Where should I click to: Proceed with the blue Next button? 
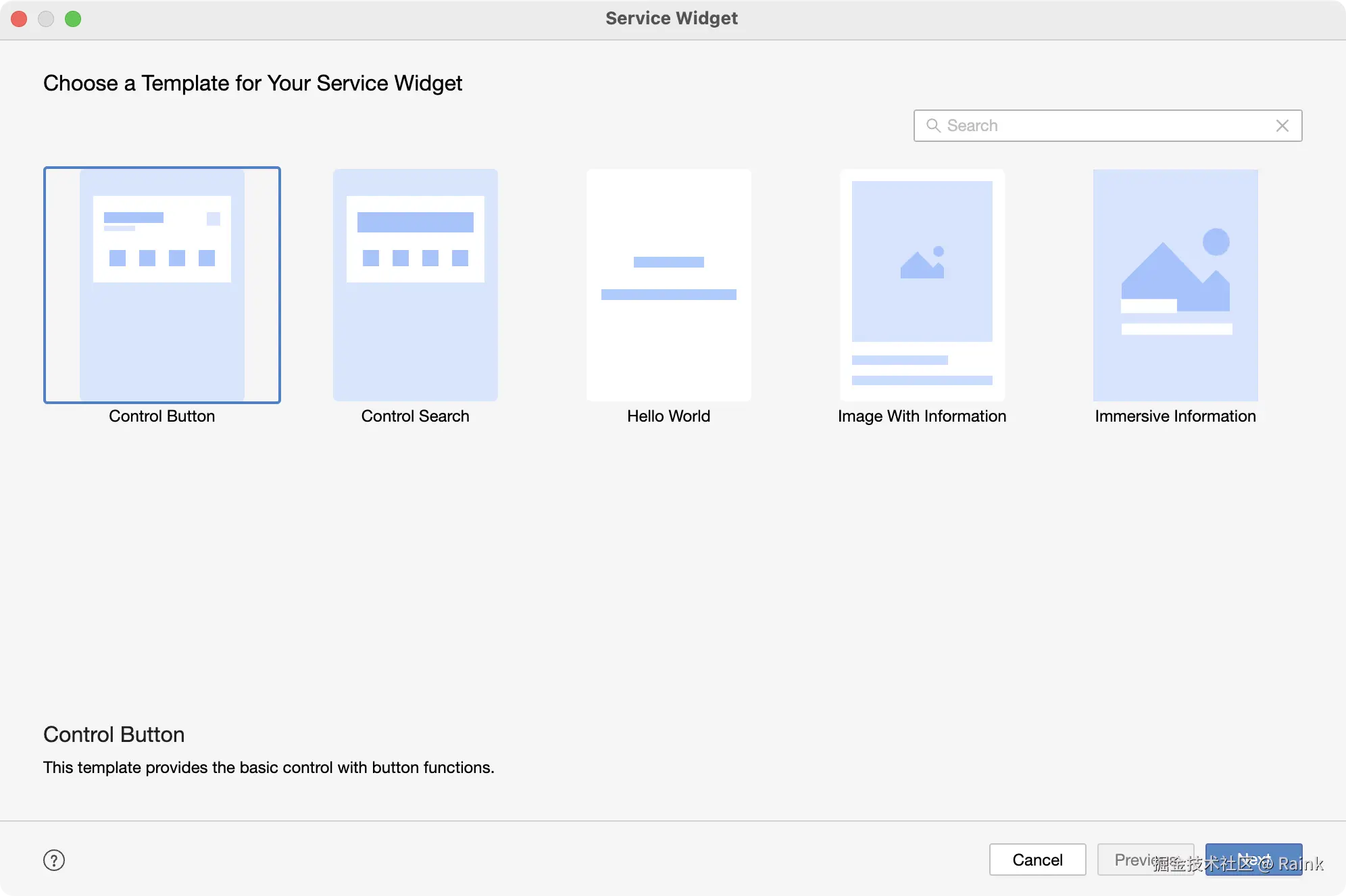(x=1253, y=860)
